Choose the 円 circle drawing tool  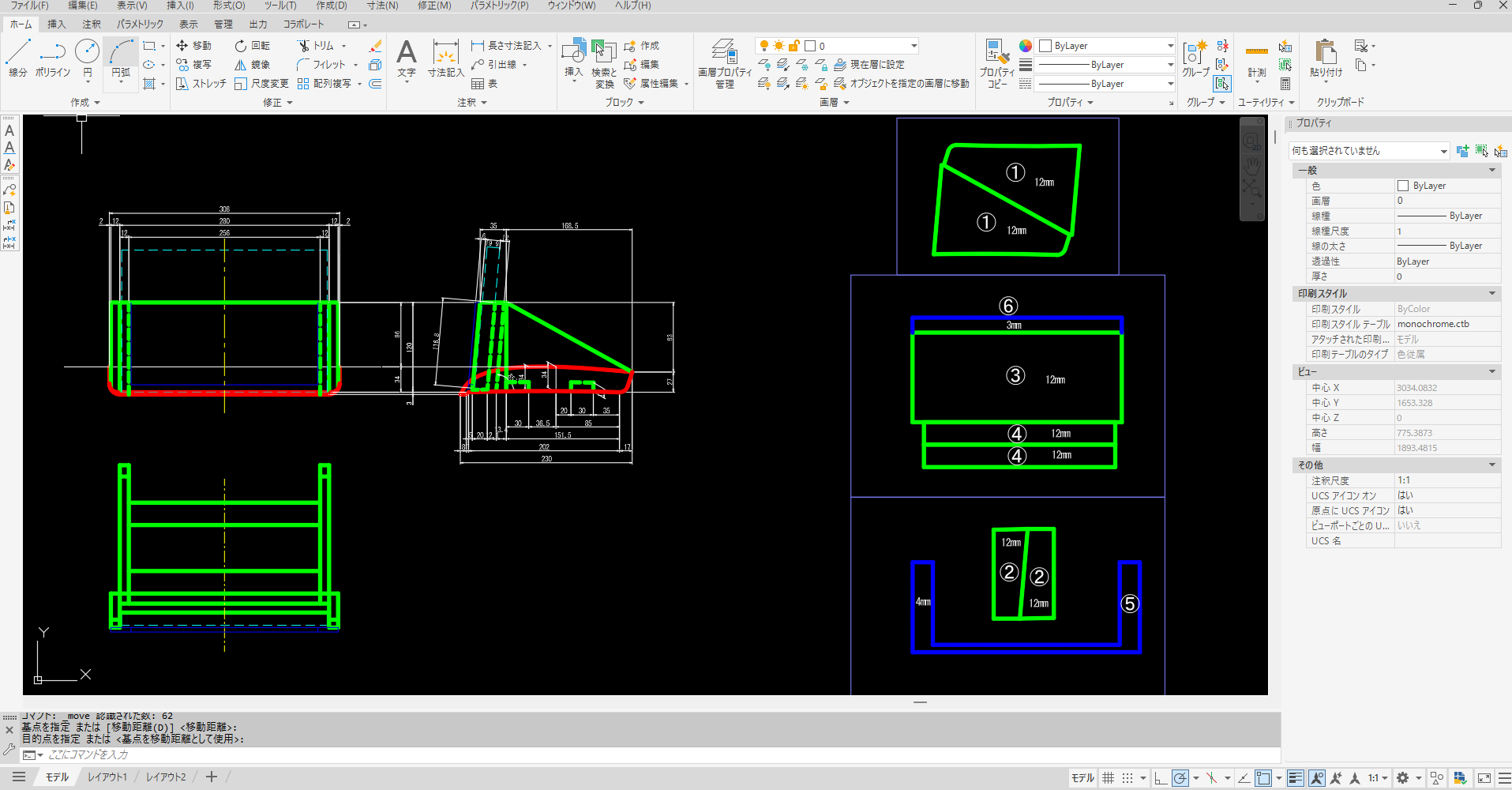[x=87, y=58]
